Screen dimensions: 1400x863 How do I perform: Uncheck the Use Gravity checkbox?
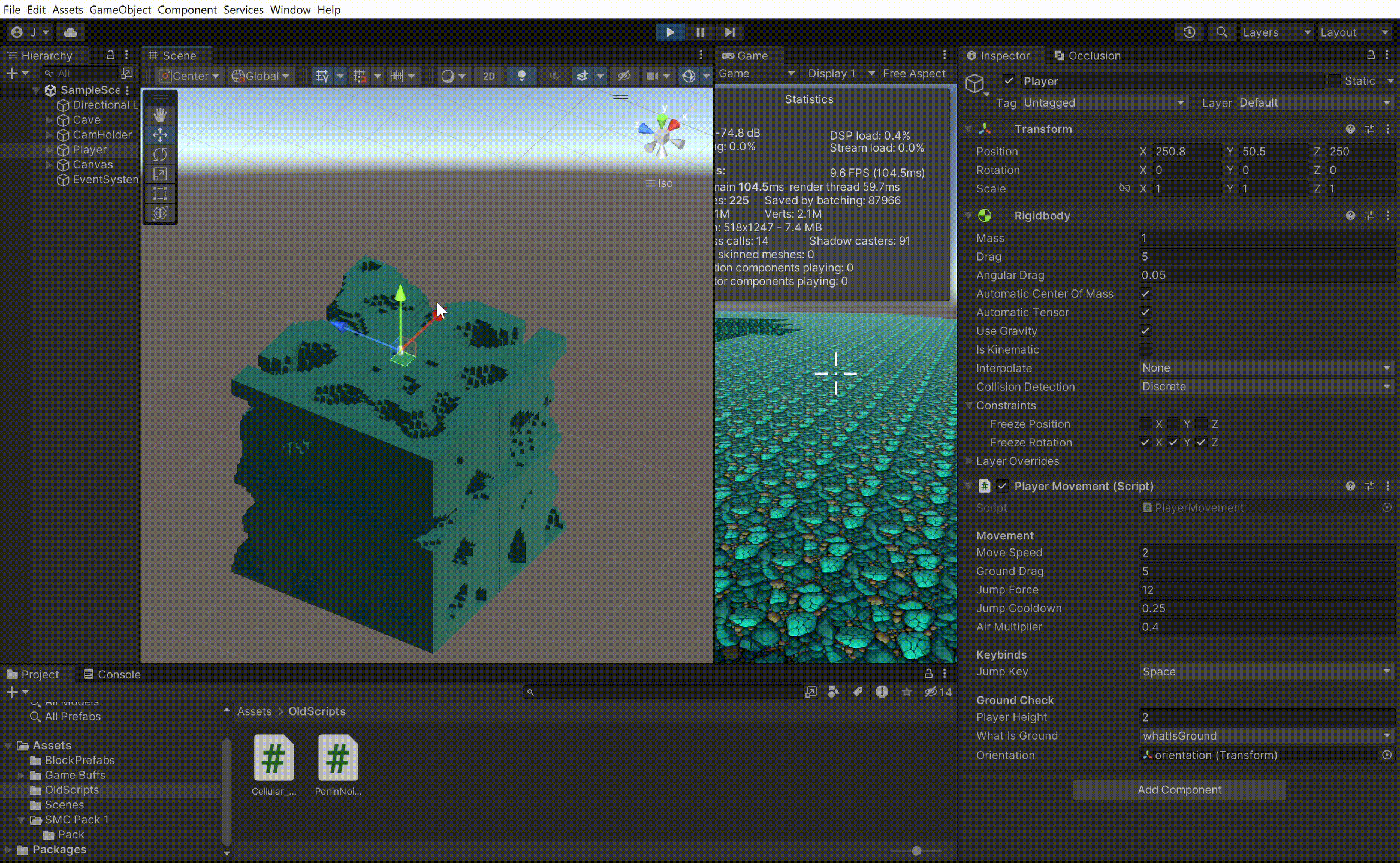[x=1145, y=331]
